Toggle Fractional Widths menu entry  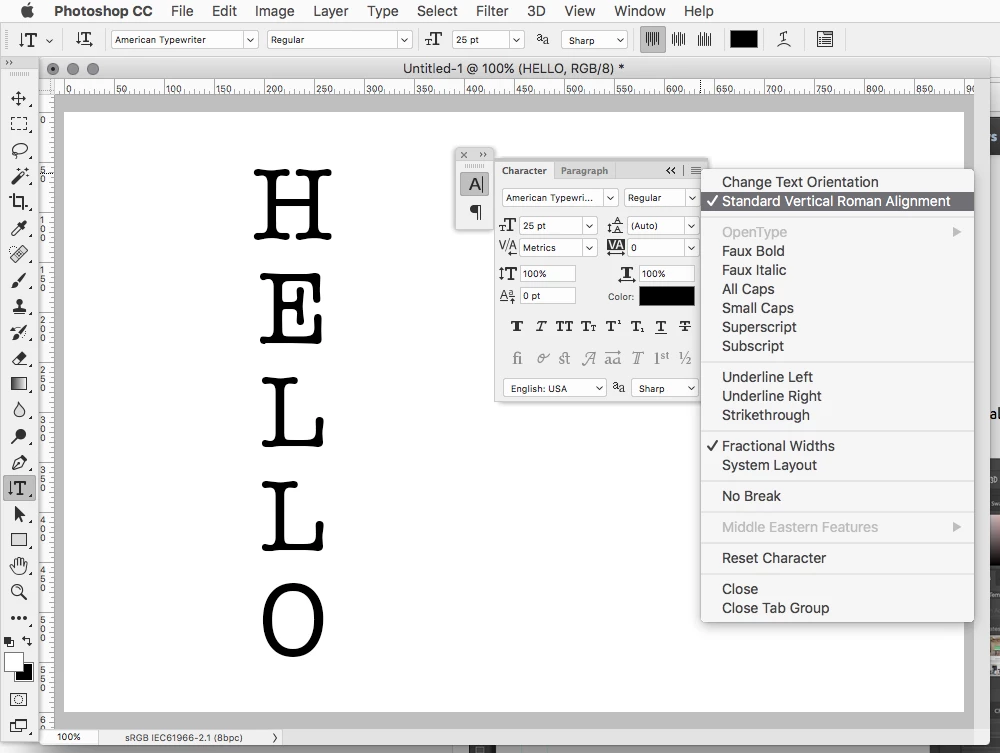[778, 446]
